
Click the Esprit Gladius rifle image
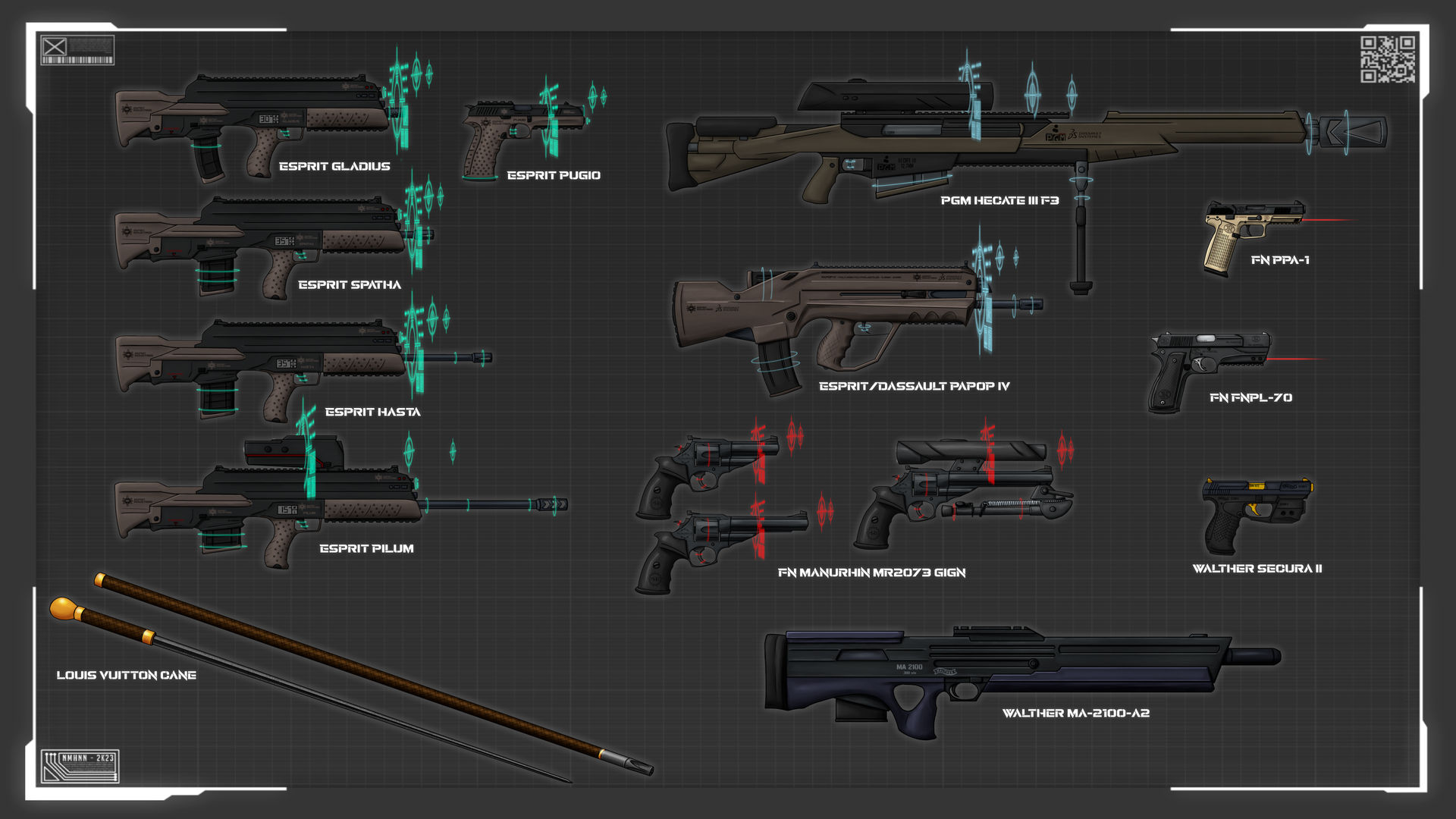tap(254, 127)
